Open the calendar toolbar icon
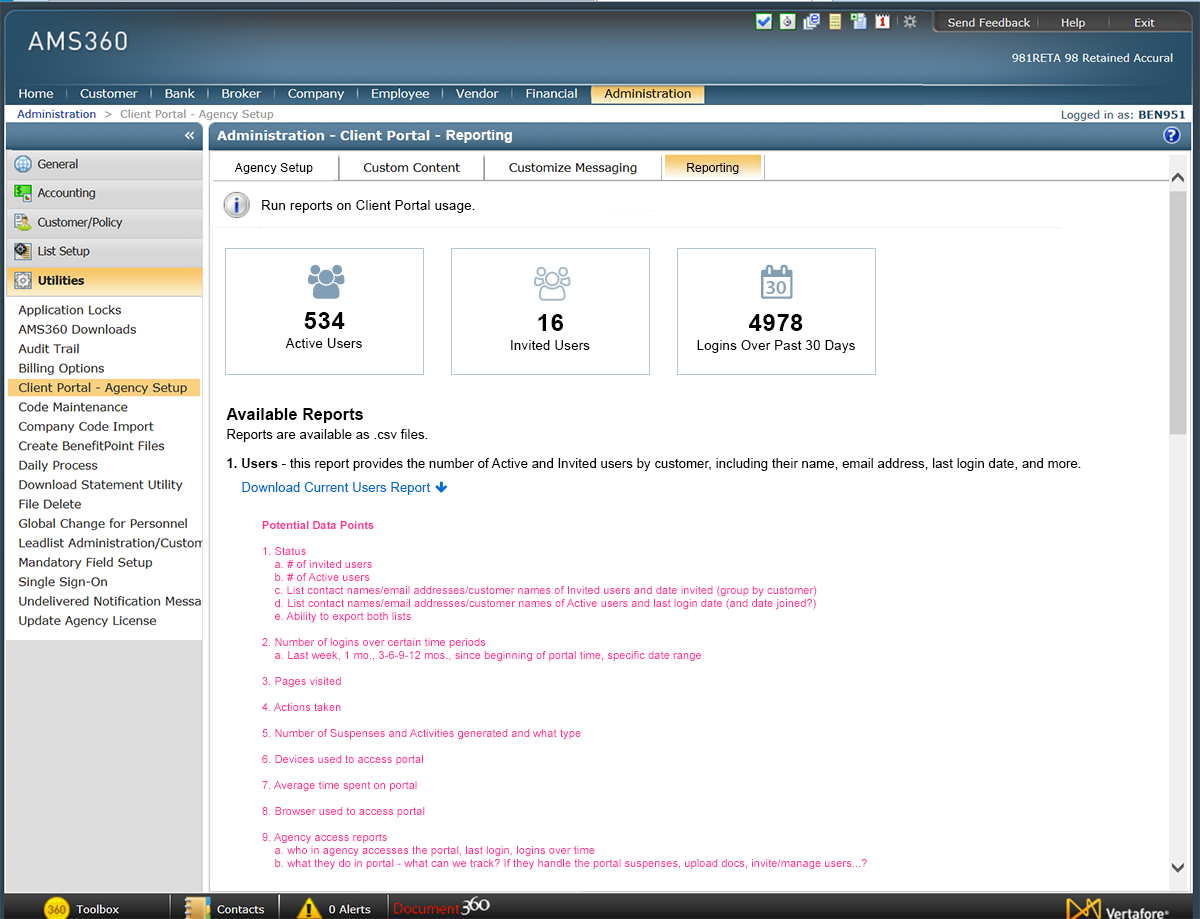1200x919 pixels. (x=883, y=21)
